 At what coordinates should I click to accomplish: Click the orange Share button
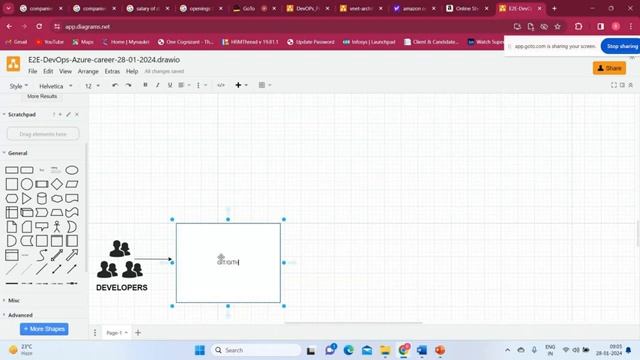click(609, 68)
